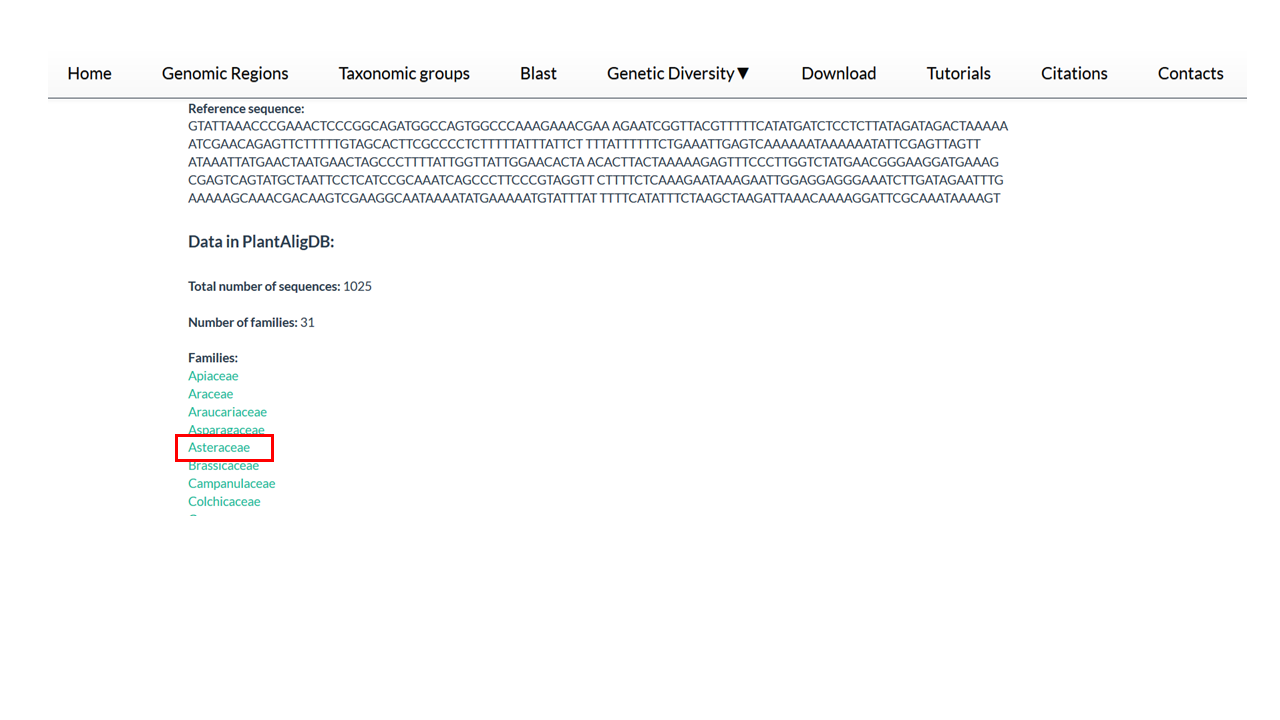Open the Home page
The width and height of the screenshot is (1280, 720).
pyautogui.click(x=89, y=73)
